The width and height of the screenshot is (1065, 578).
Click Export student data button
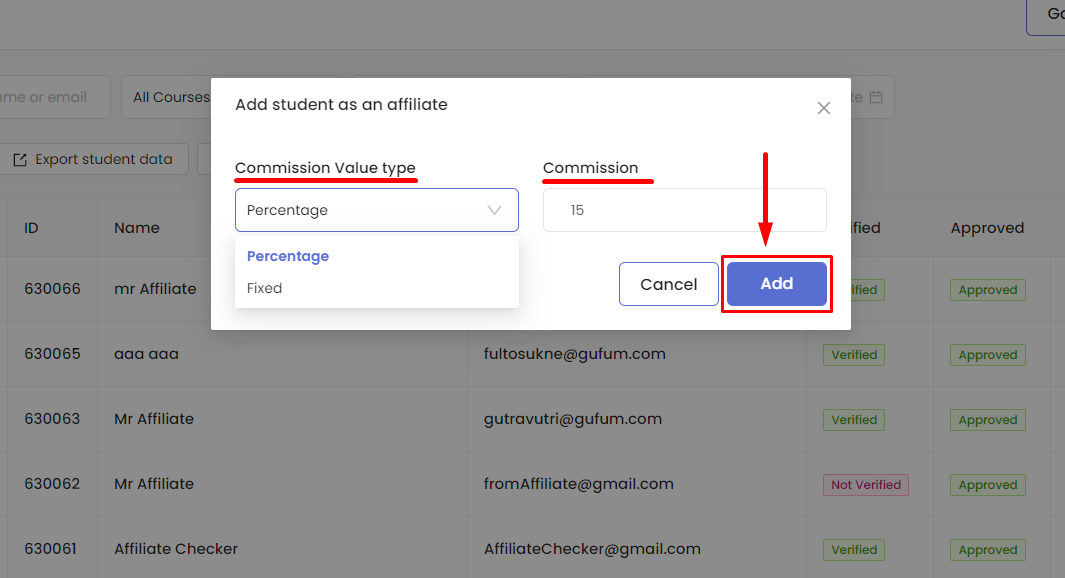pos(94,159)
